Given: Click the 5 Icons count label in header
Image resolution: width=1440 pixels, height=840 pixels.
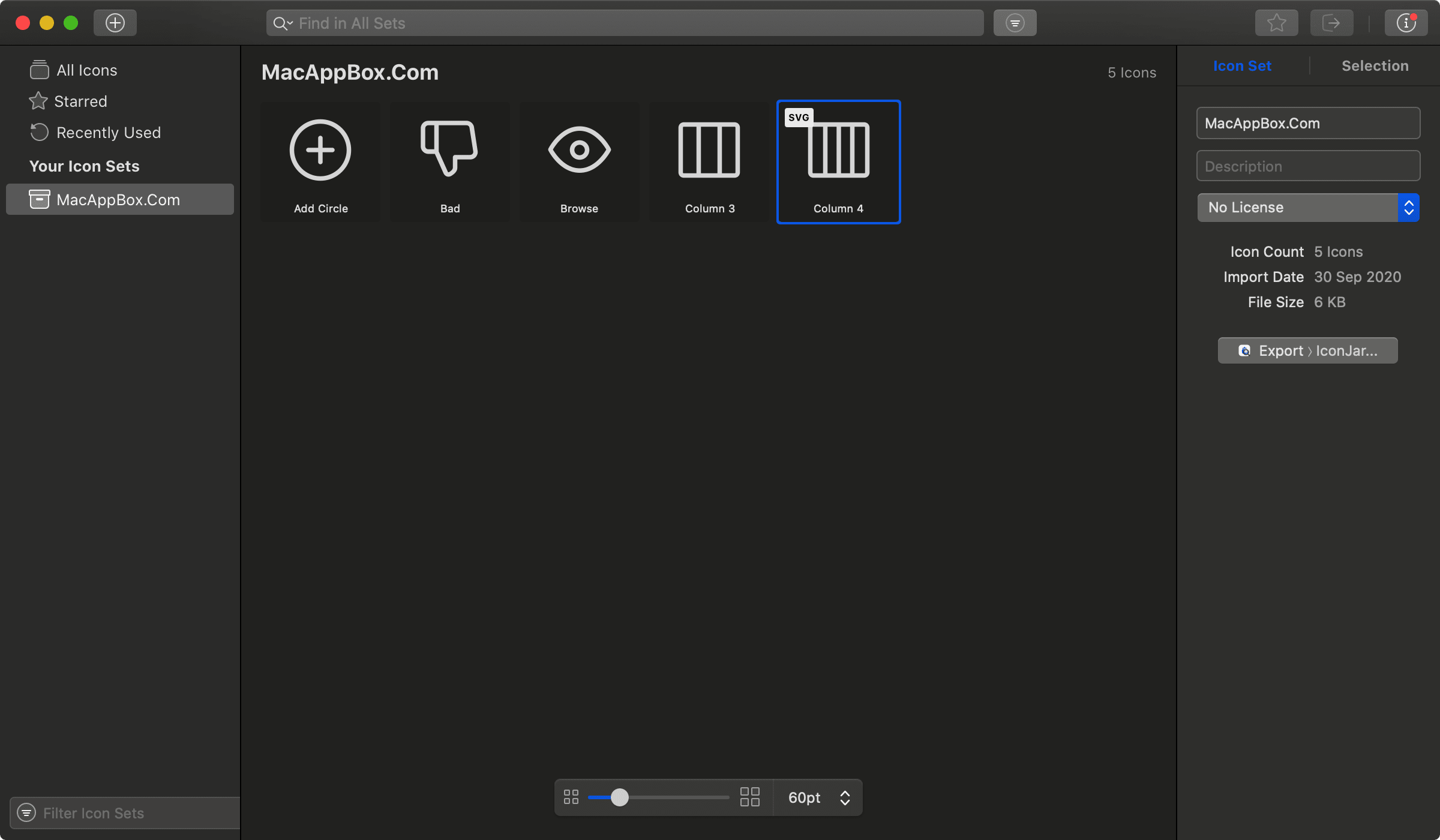Looking at the screenshot, I should (1132, 73).
